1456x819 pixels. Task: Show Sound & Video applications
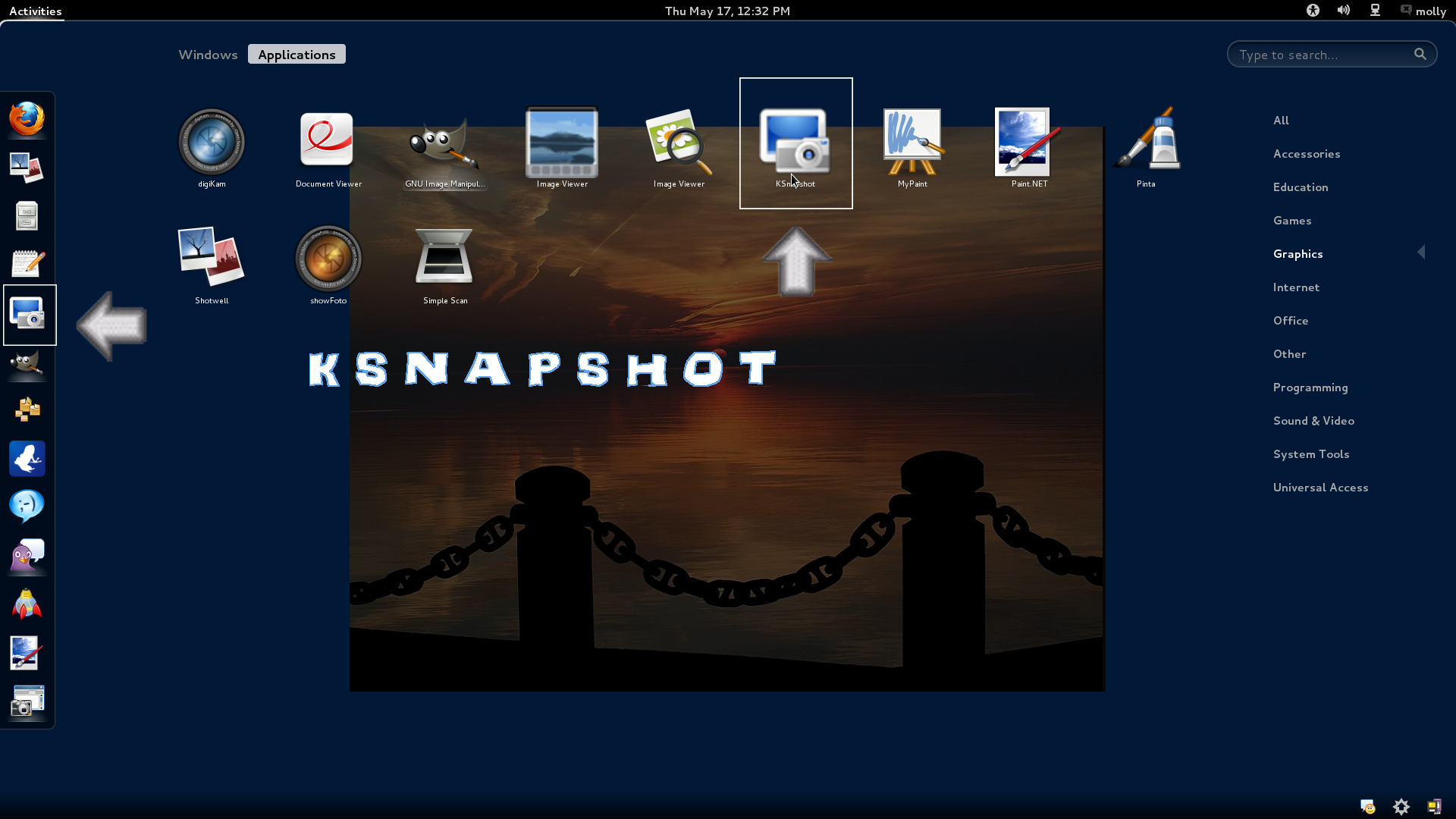pyautogui.click(x=1313, y=420)
